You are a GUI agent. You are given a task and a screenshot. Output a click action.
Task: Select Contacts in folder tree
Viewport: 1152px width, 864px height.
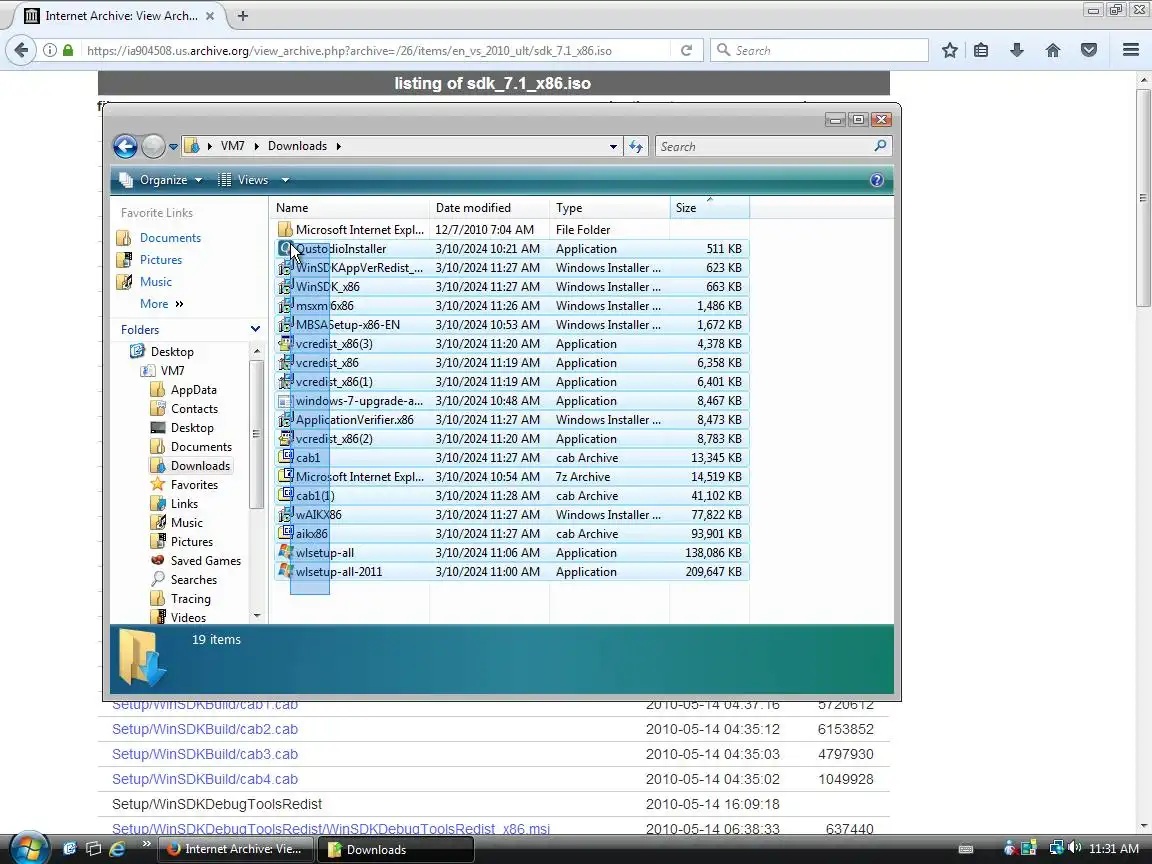pos(194,409)
